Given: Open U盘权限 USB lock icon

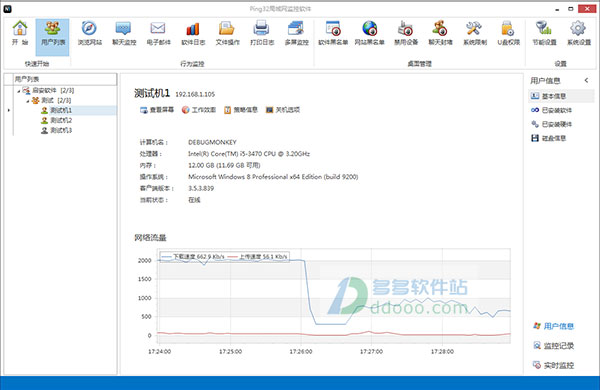Looking at the screenshot, I should pyautogui.click(x=508, y=29).
